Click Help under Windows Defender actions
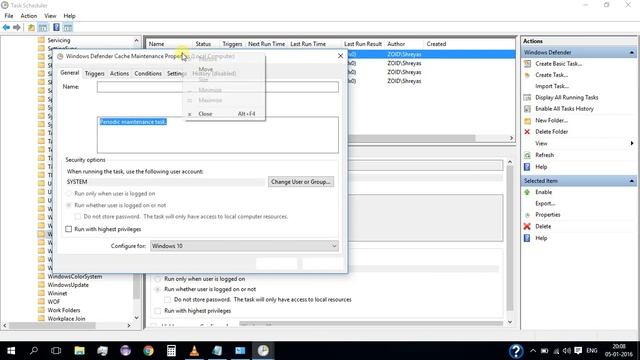The height and width of the screenshot is (360, 640). pyautogui.click(x=541, y=167)
